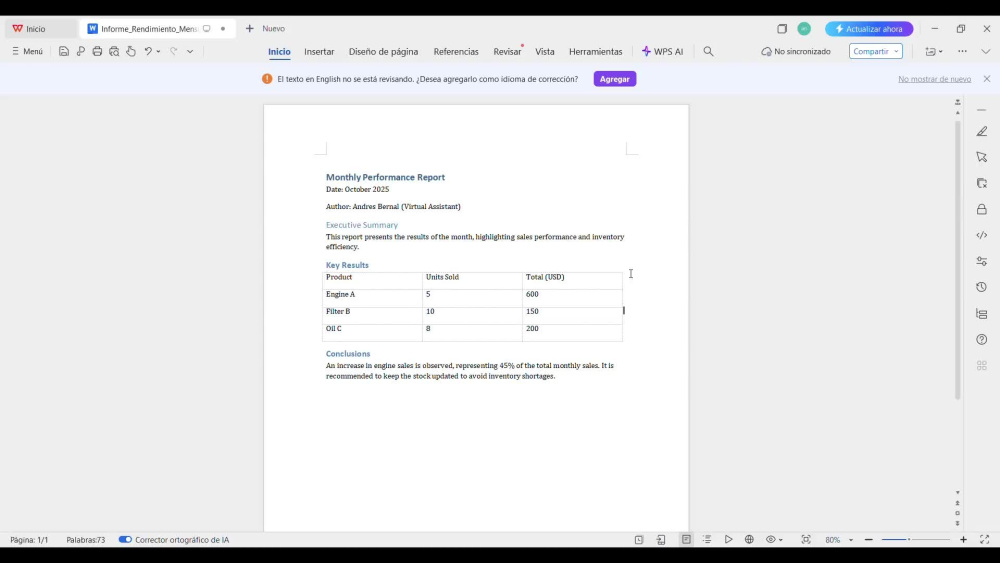Click the Save icon in quick toolbar
1000x563 pixels.
[x=64, y=52]
